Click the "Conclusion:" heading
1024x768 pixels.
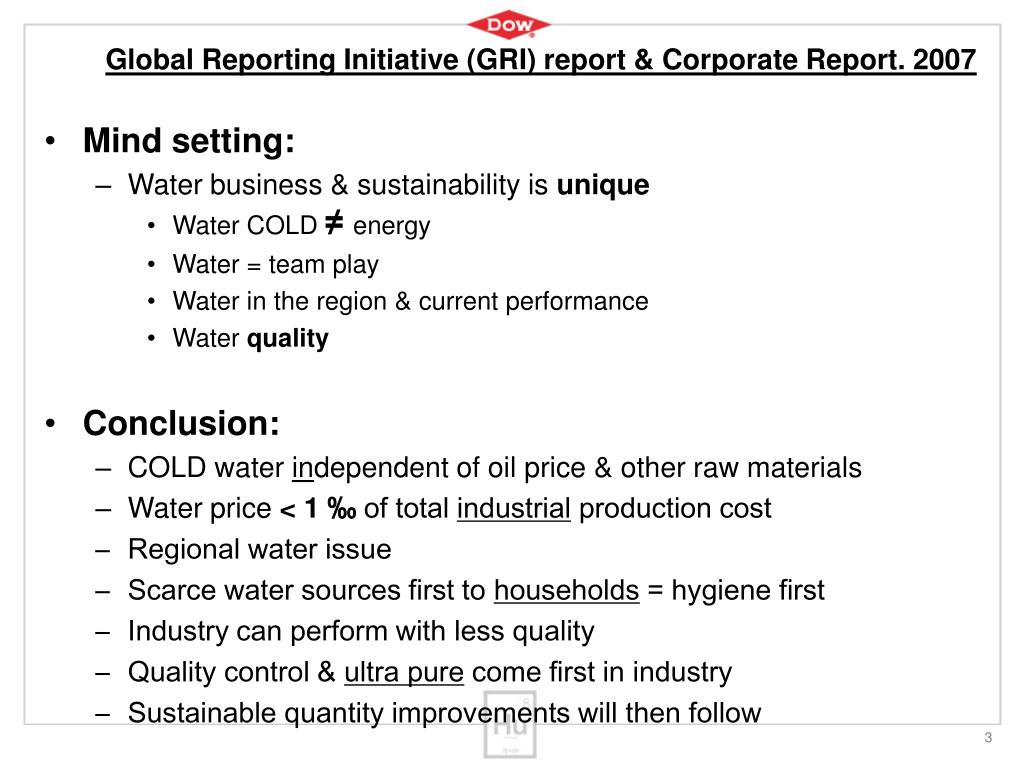(181, 423)
